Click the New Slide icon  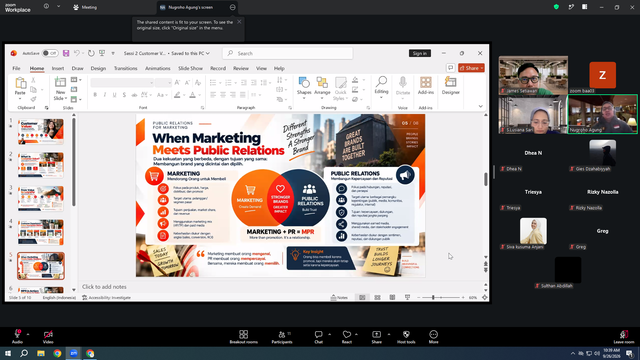point(60,83)
